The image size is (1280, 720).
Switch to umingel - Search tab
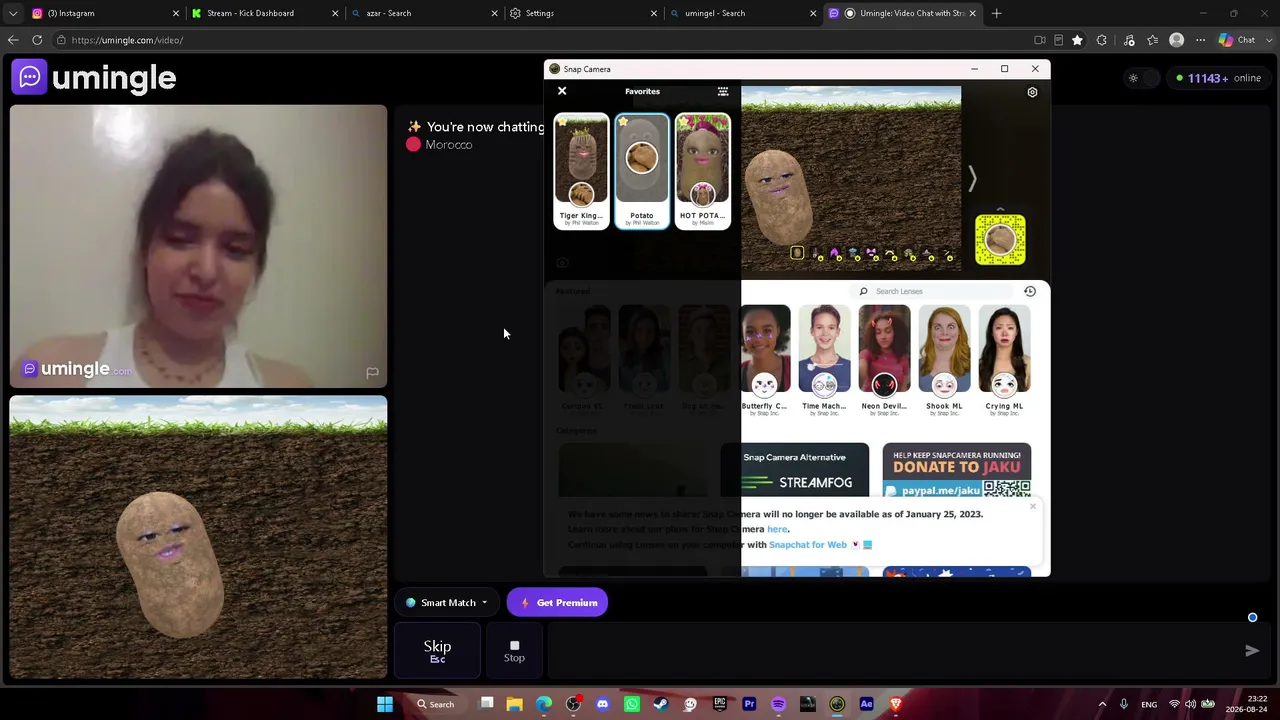(743, 13)
